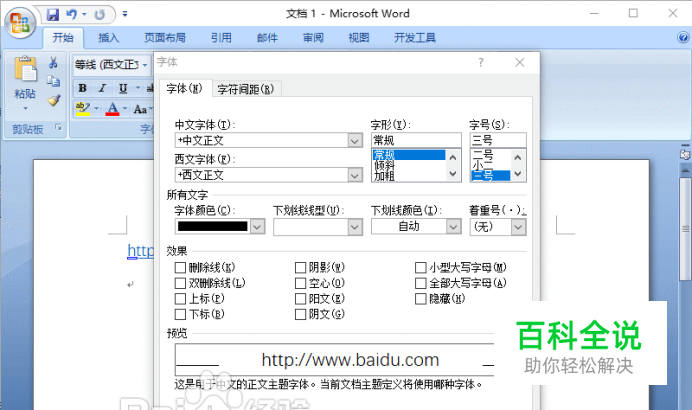The height and width of the screenshot is (410, 692).
Task: Check the 删除线 strikethrough option
Action: 180,267
